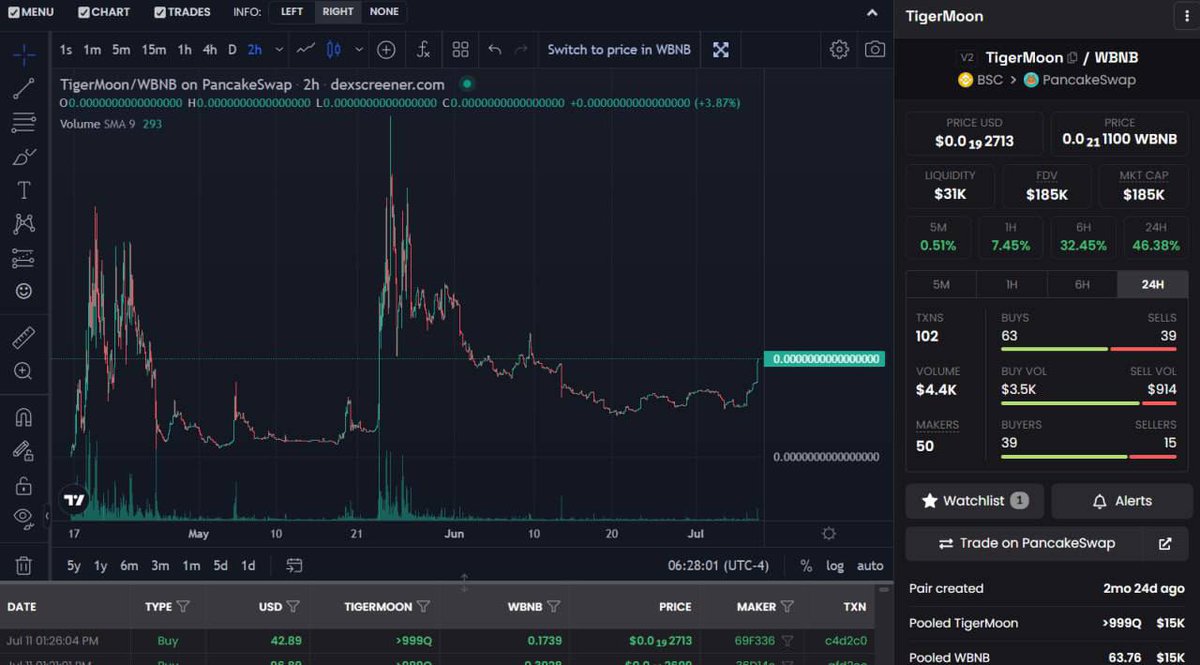The width and height of the screenshot is (1200, 665).
Task: Open the indicators fx menu
Action: pyautogui.click(x=423, y=50)
